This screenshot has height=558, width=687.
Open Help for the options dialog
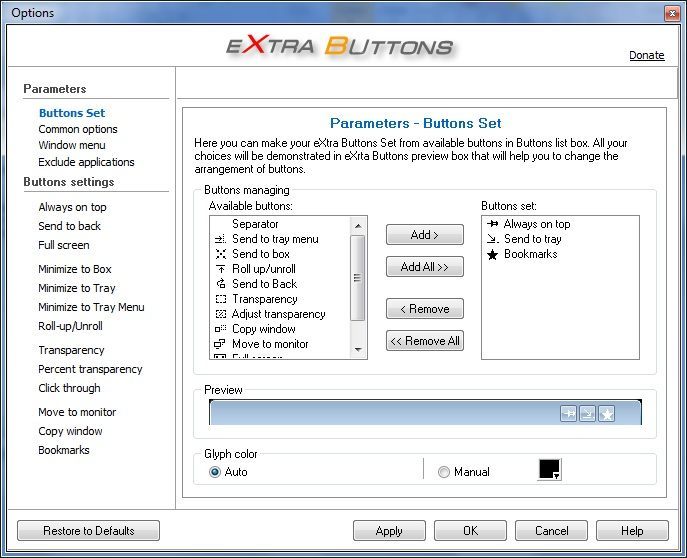coord(632,531)
